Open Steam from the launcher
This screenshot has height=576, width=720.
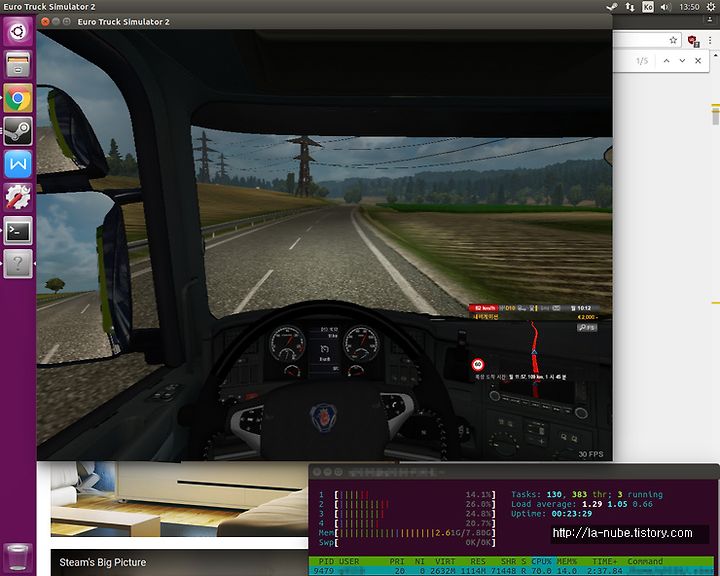coord(18,131)
